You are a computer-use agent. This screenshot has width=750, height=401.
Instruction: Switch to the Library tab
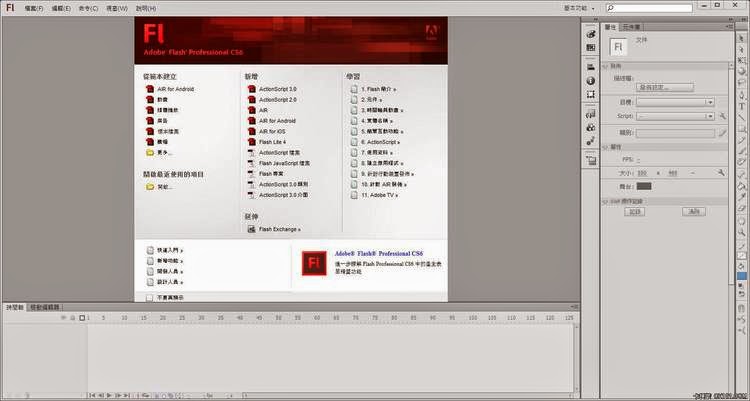[630, 27]
